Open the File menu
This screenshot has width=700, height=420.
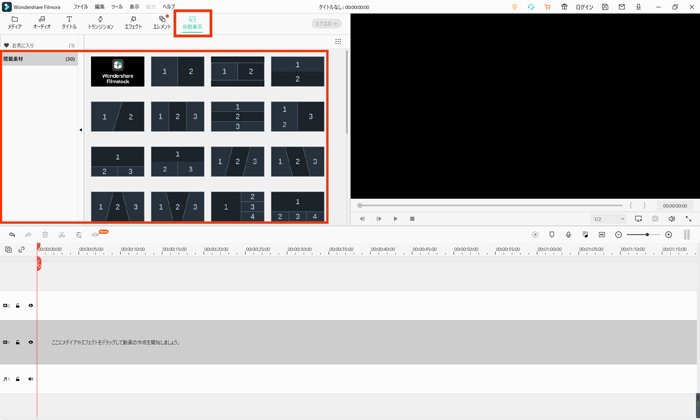[80, 7]
